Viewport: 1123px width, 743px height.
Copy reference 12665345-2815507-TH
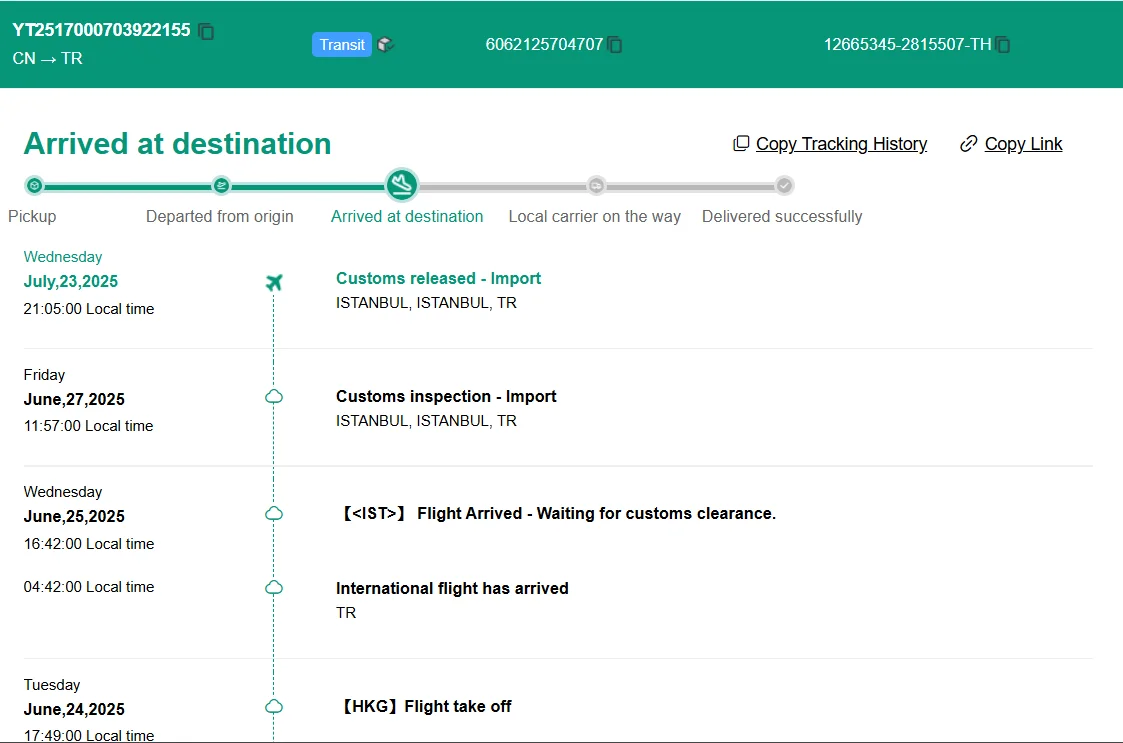click(1003, 45)
